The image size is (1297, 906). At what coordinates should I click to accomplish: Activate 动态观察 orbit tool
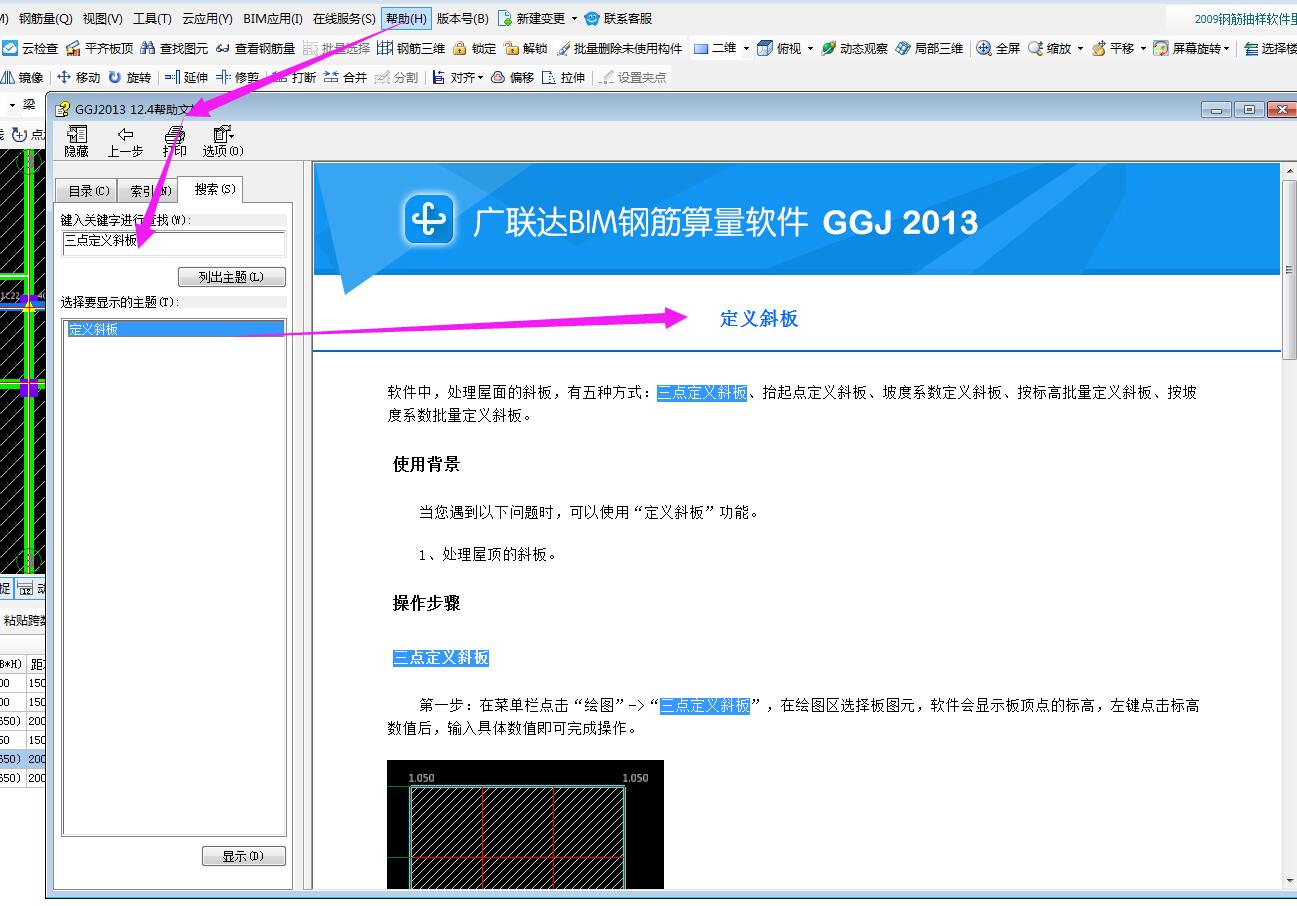(x=854, y=48)
